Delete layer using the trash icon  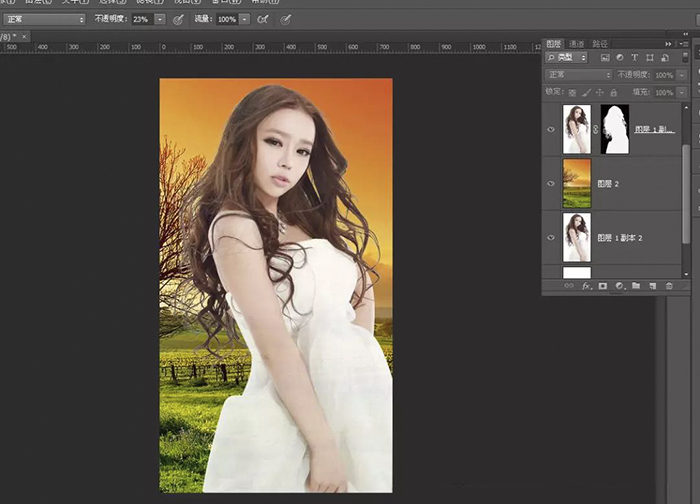[x=669, y=286]
